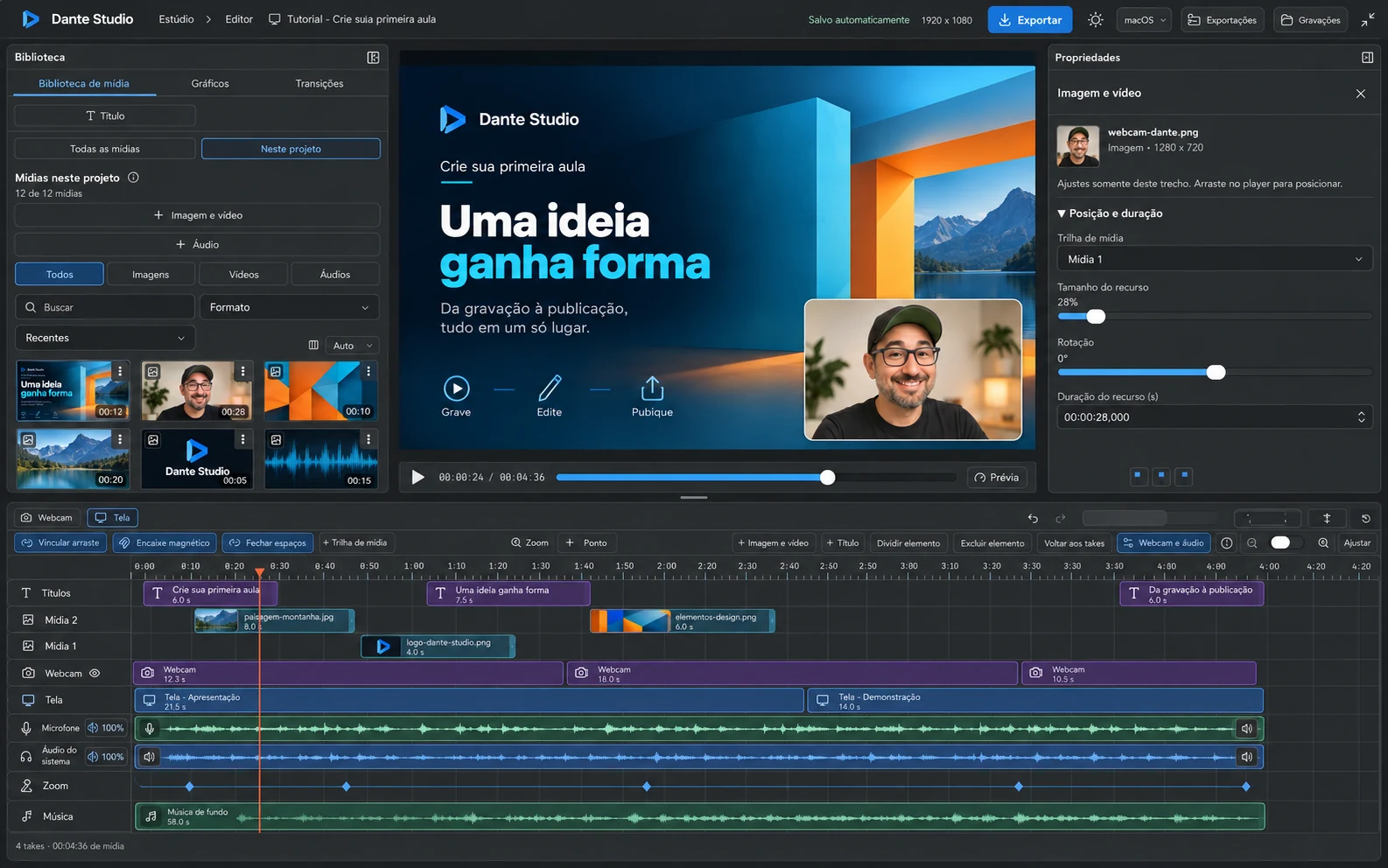1388x868 pixels.
Task: Collapse the Posição e duração section
Action: point(1110,213)
